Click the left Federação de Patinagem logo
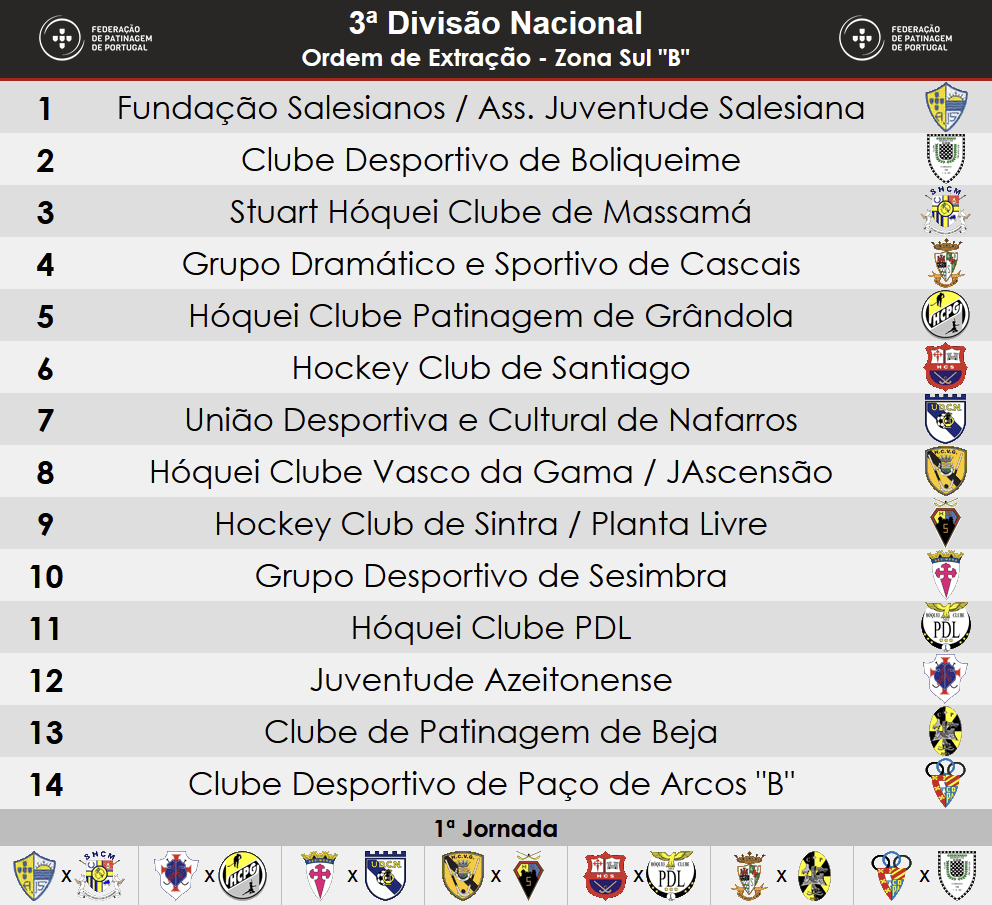The image size is (992, 905). pyautogui.click(x=96, y=39)
